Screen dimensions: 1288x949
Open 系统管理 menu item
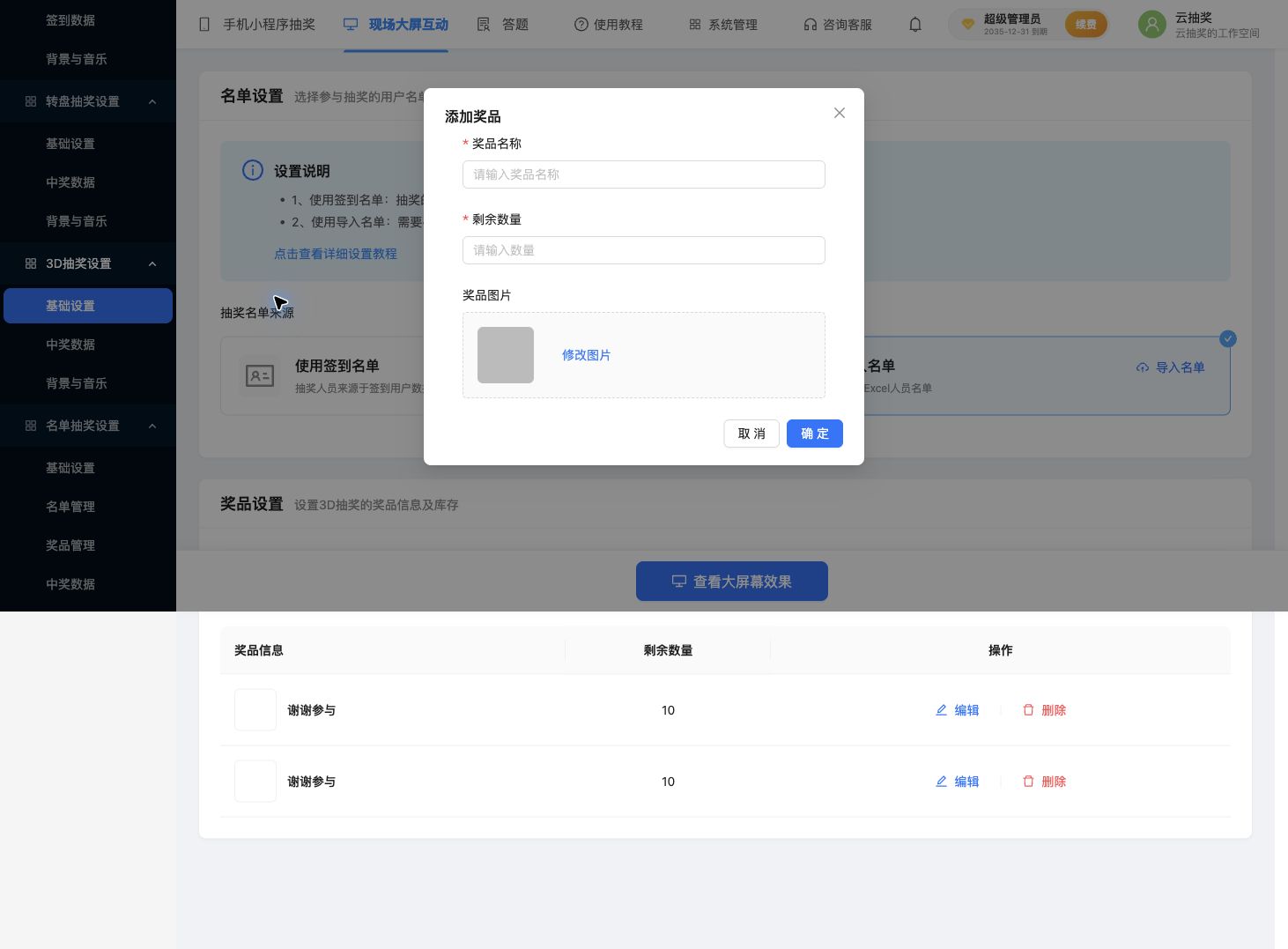[x=723, y=25]
